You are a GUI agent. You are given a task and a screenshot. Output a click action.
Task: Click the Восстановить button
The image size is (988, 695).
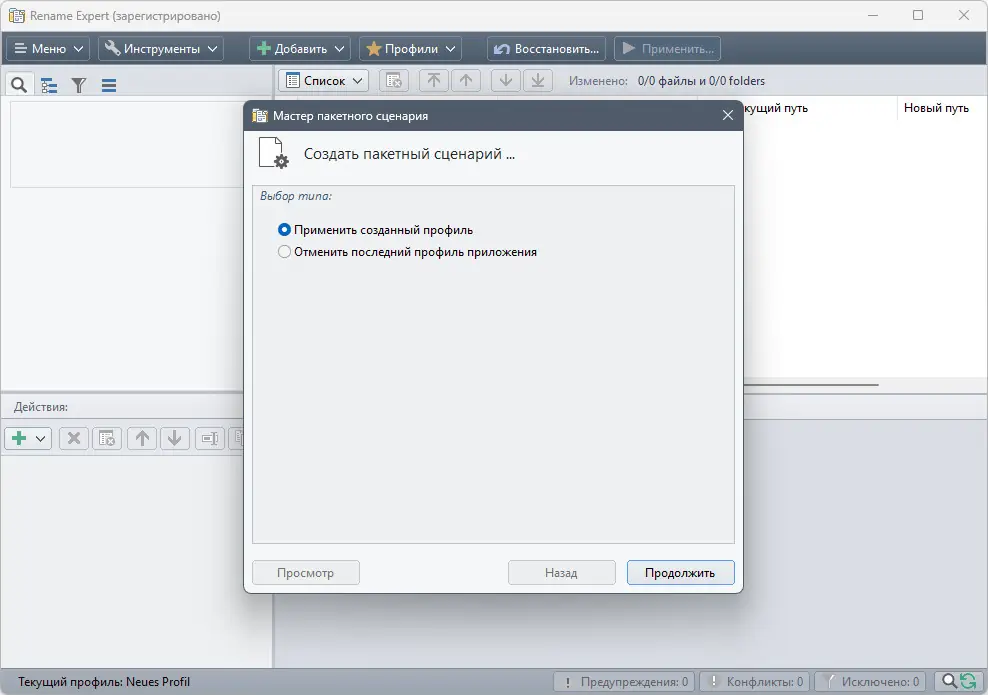546,49
